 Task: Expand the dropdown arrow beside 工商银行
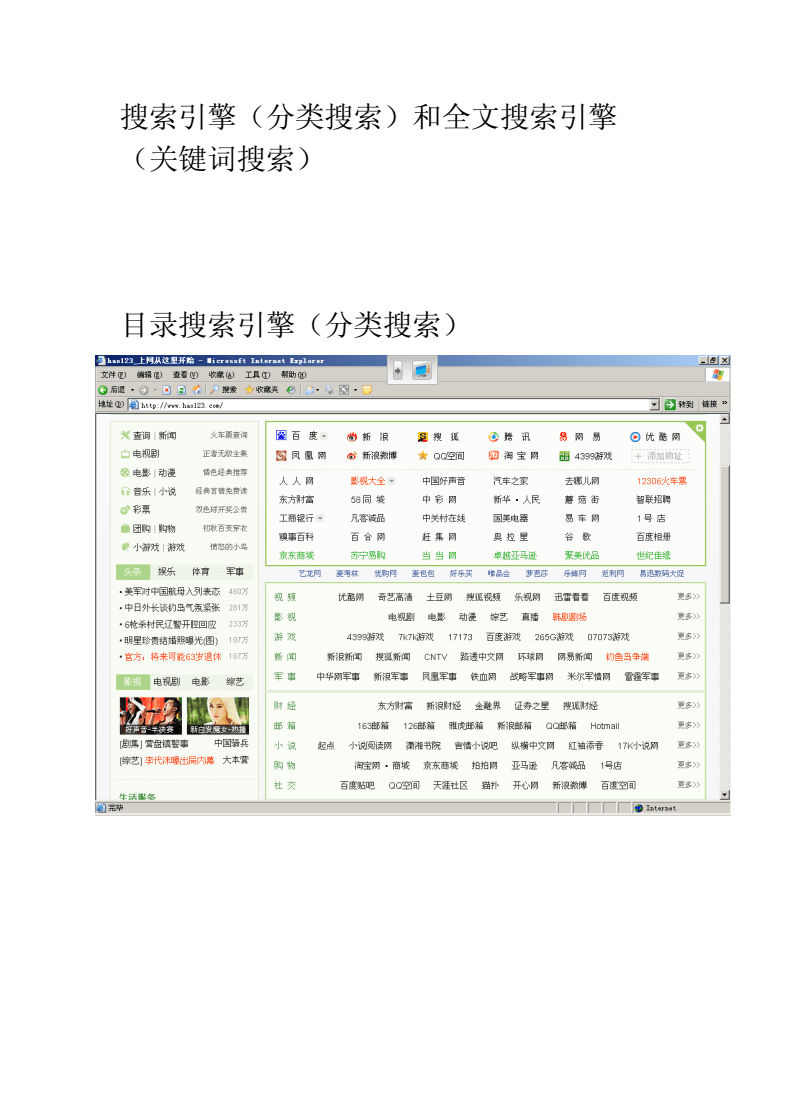tap(320, 519)
